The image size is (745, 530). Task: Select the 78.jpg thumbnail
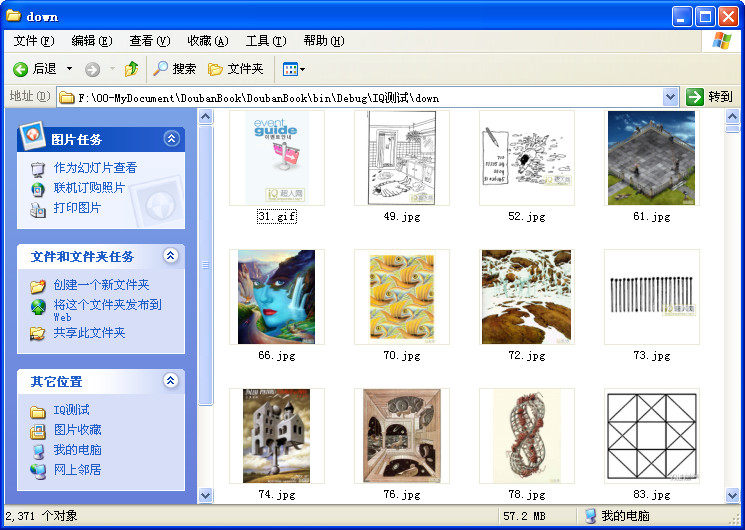pos(527,435)
